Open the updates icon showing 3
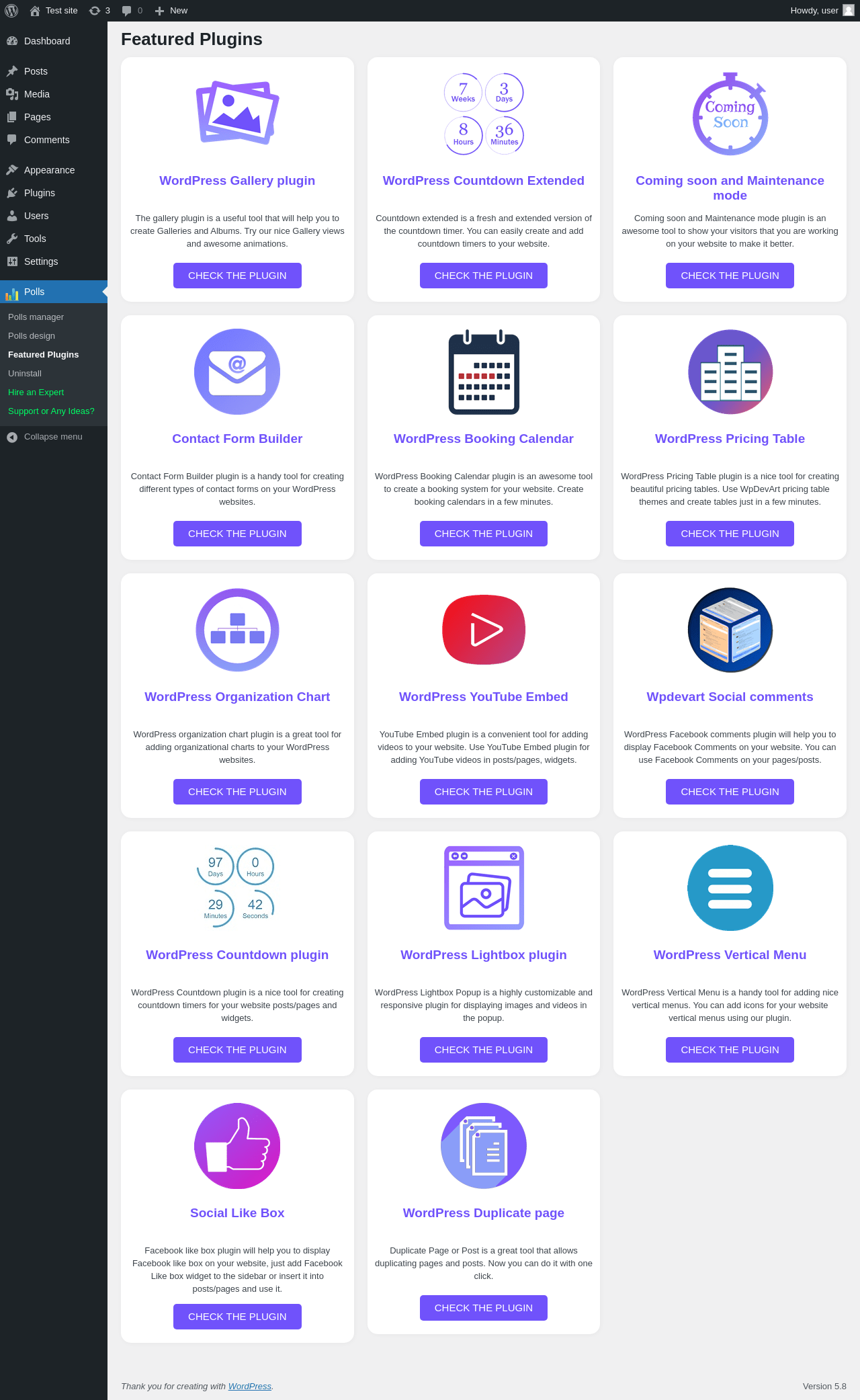The image size is (860, 1400). 95,11
